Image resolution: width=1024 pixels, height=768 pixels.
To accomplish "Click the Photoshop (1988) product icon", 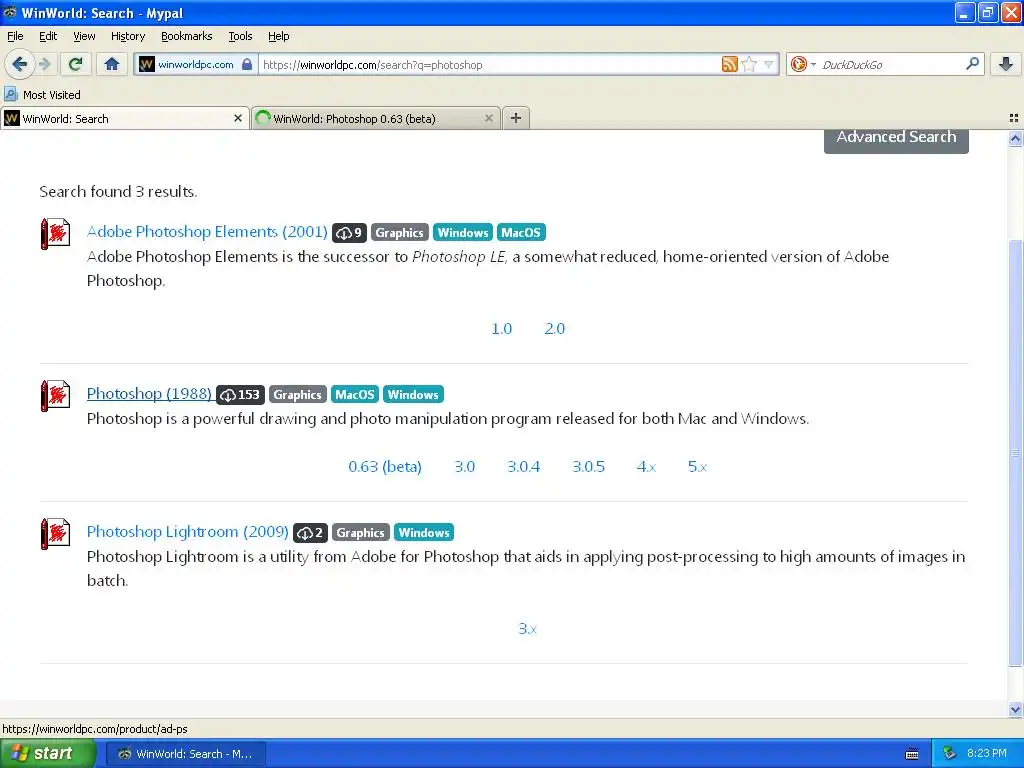I will (x=56, y=395).
